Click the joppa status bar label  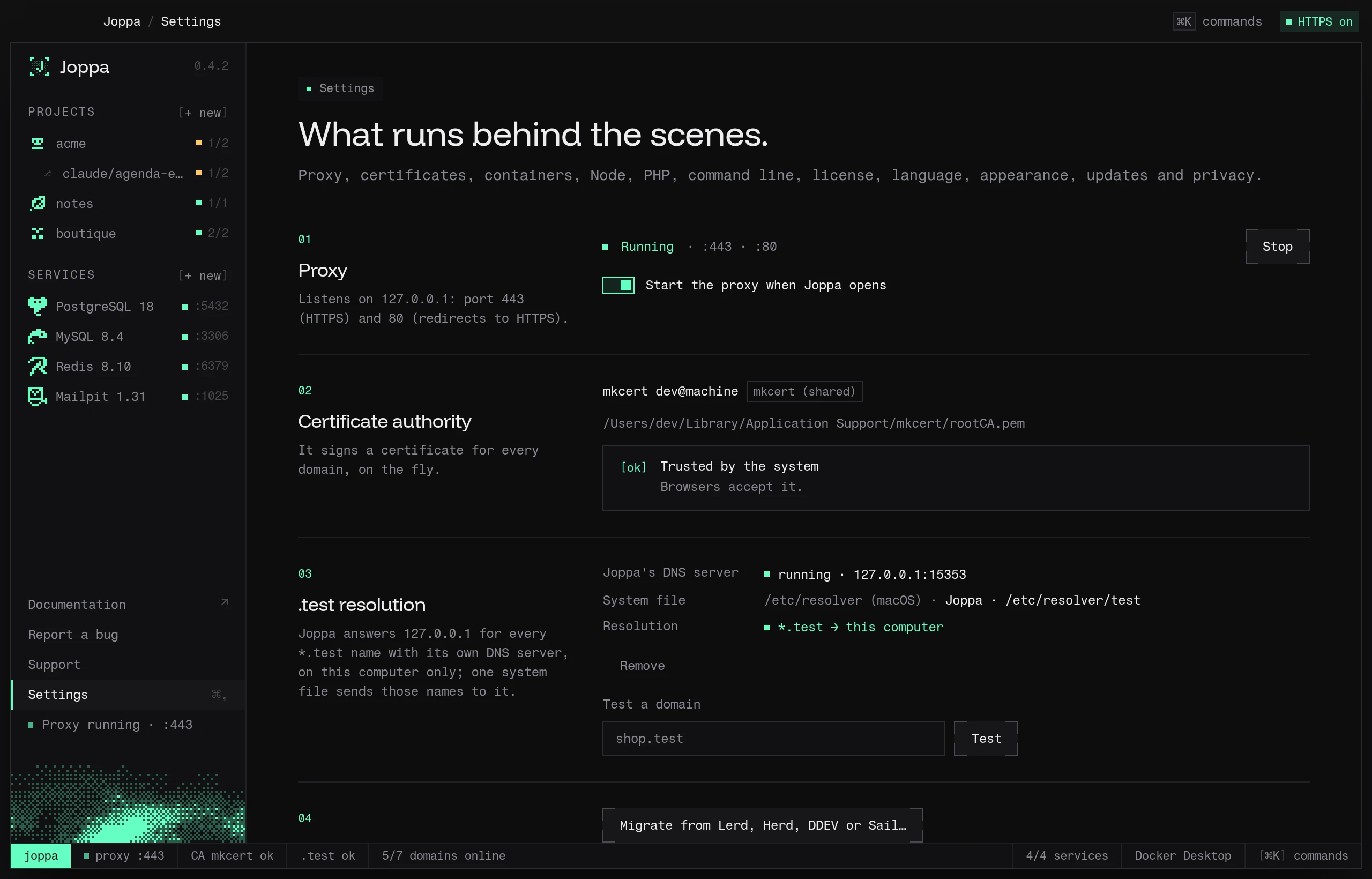pos(41,855)
